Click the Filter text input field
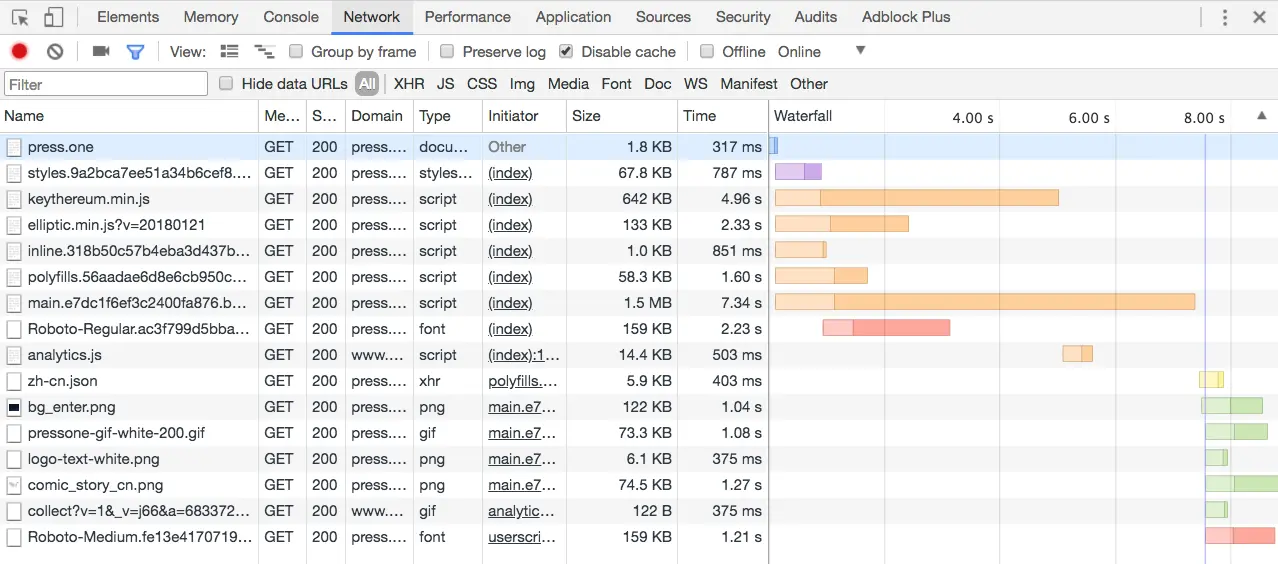The width and height of the screenshot is (1278, 564). click(x=106, y=84)
